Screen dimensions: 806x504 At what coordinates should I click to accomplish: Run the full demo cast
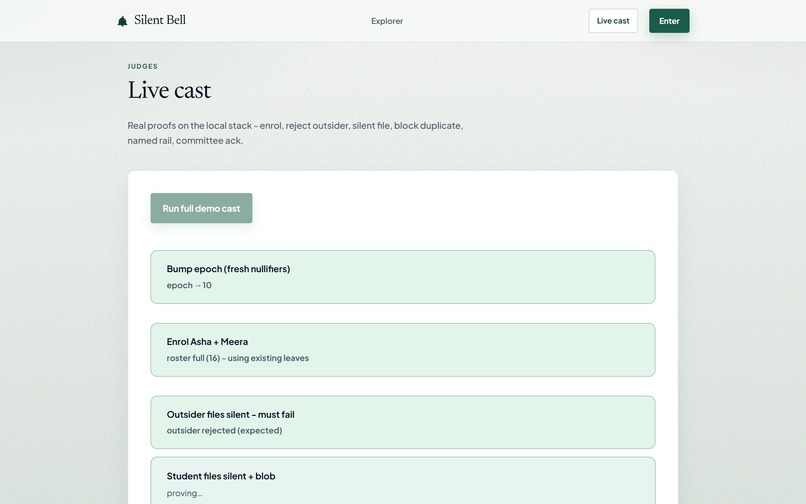tap(202, 208)
